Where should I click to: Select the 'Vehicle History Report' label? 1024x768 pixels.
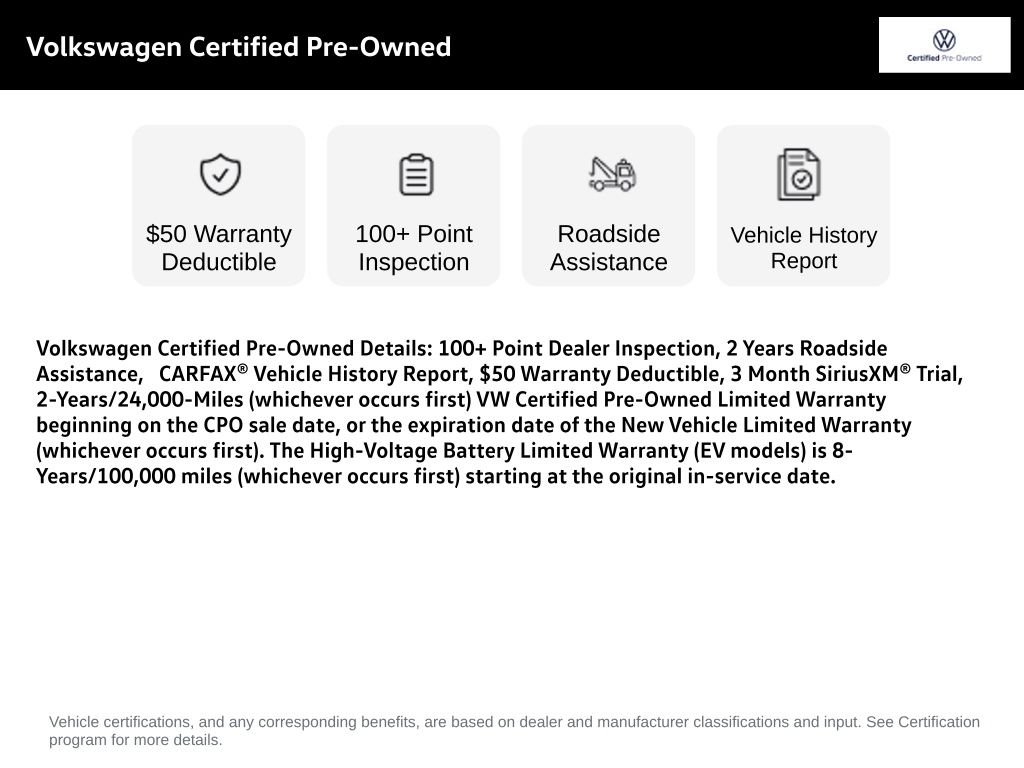tap(803, 248)
